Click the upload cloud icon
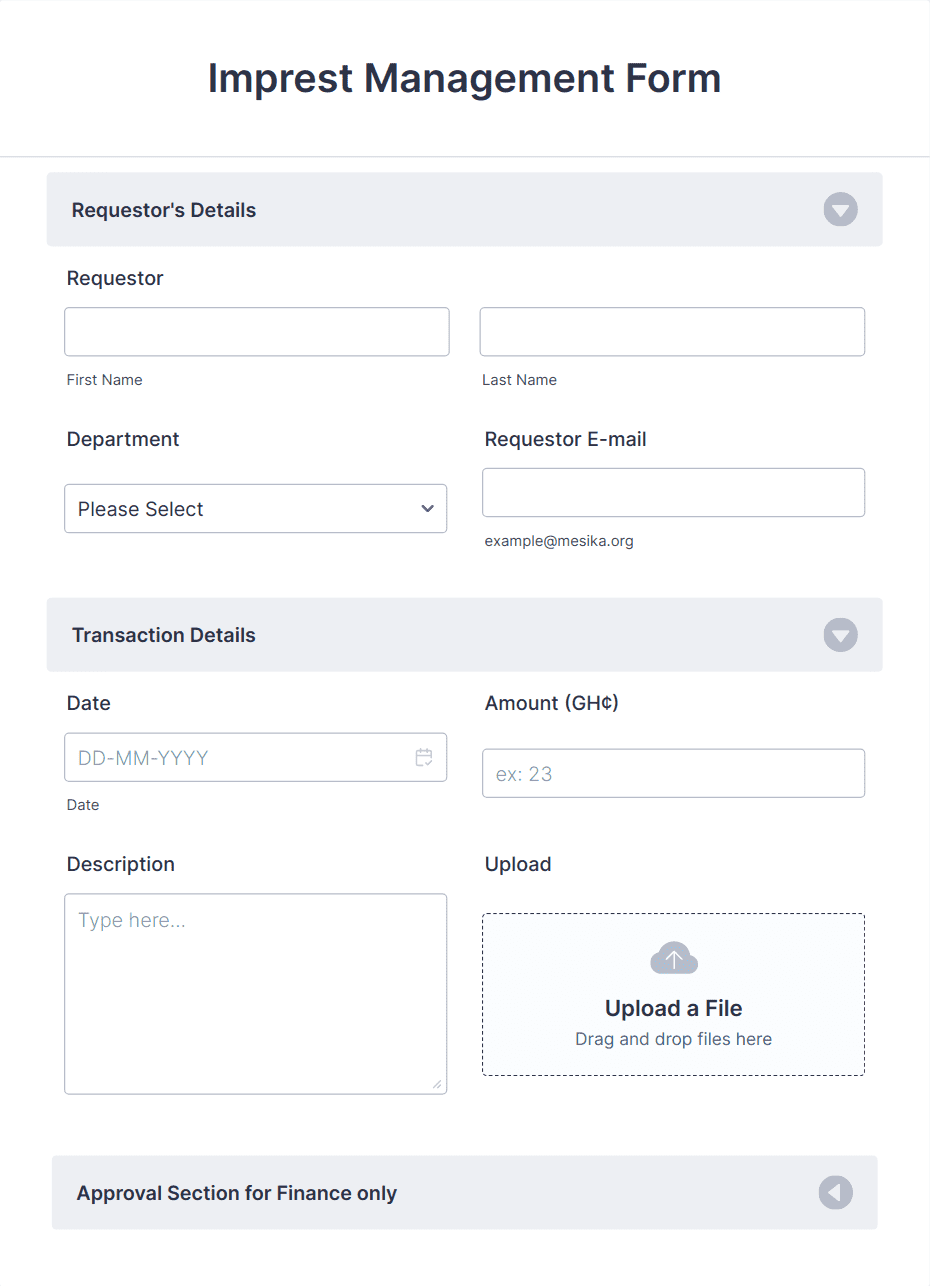This screenshot has height=1286, width=930. [673, 956]
